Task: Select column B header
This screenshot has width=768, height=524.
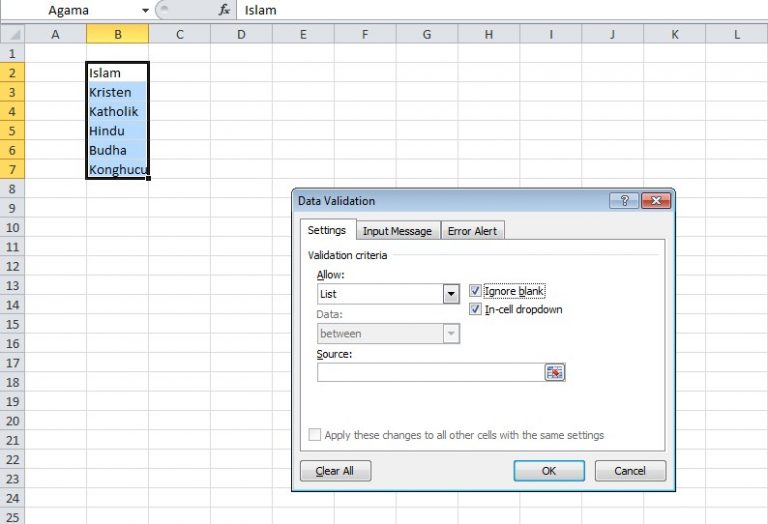Action: 118,34
